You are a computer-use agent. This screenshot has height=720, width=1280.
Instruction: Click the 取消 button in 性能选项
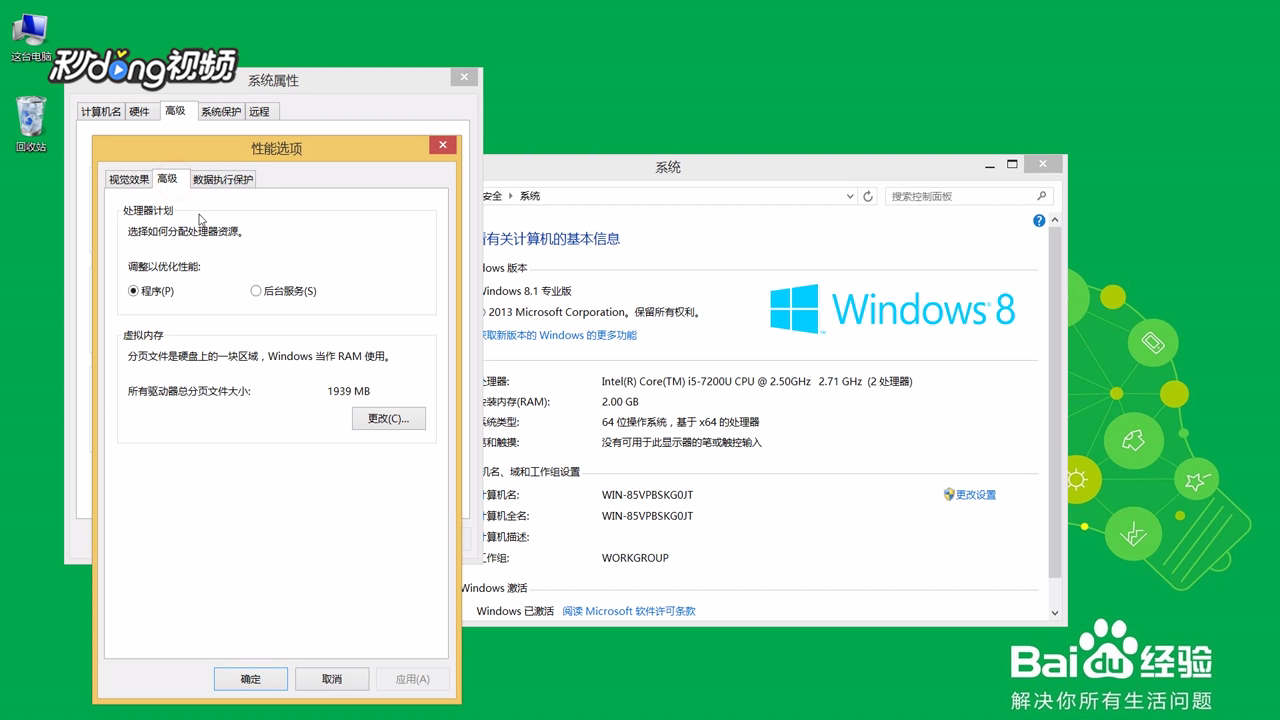point(332,679)
